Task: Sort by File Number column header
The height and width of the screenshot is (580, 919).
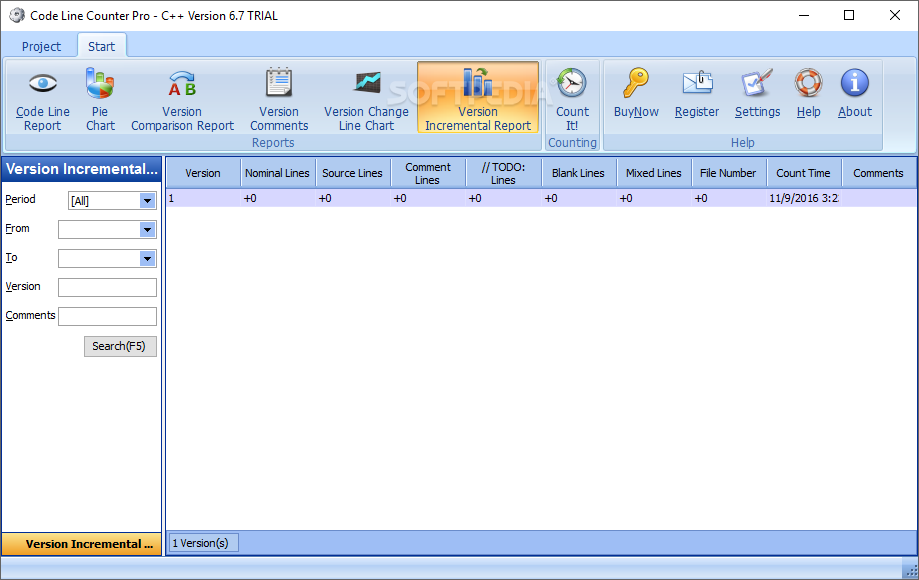Action: click(729, 173)
